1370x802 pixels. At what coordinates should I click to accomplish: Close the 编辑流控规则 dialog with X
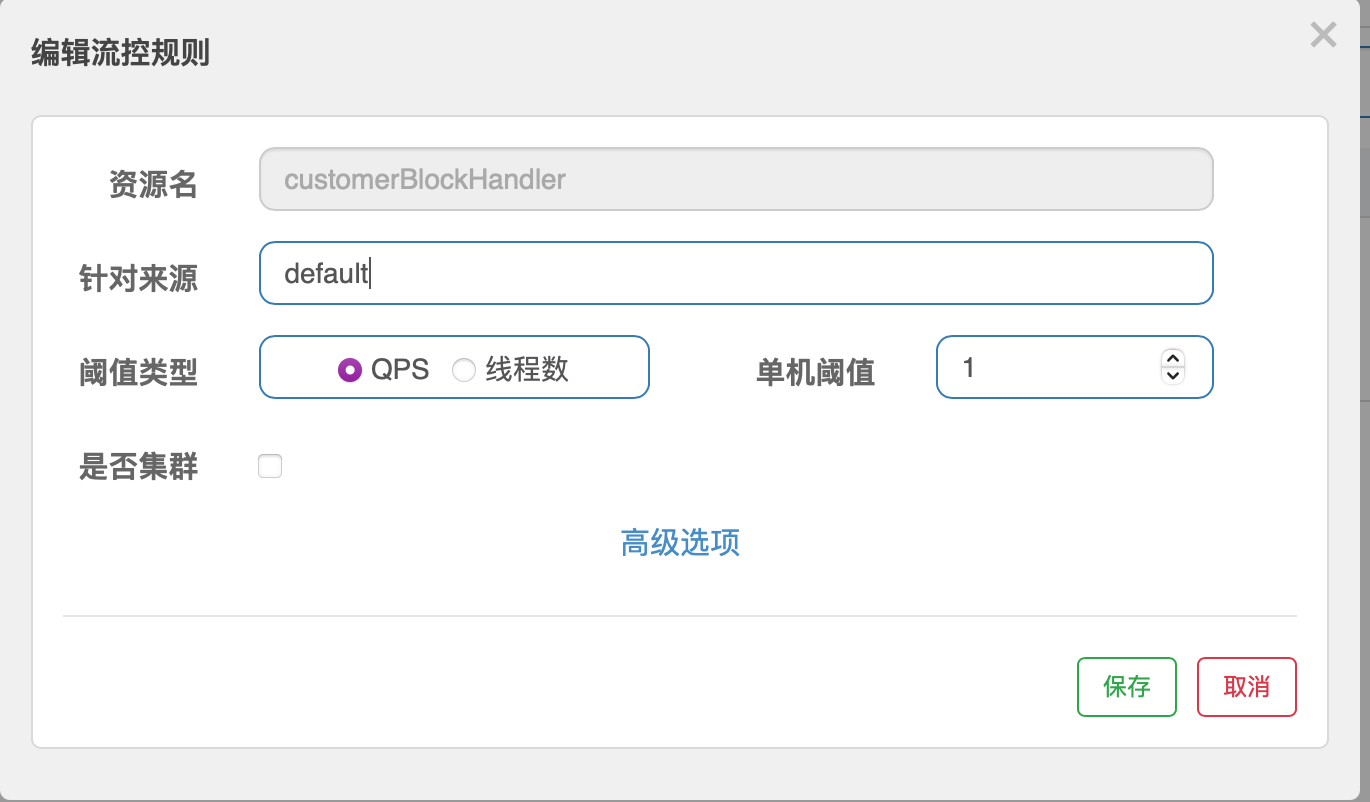click(1323, 36)
